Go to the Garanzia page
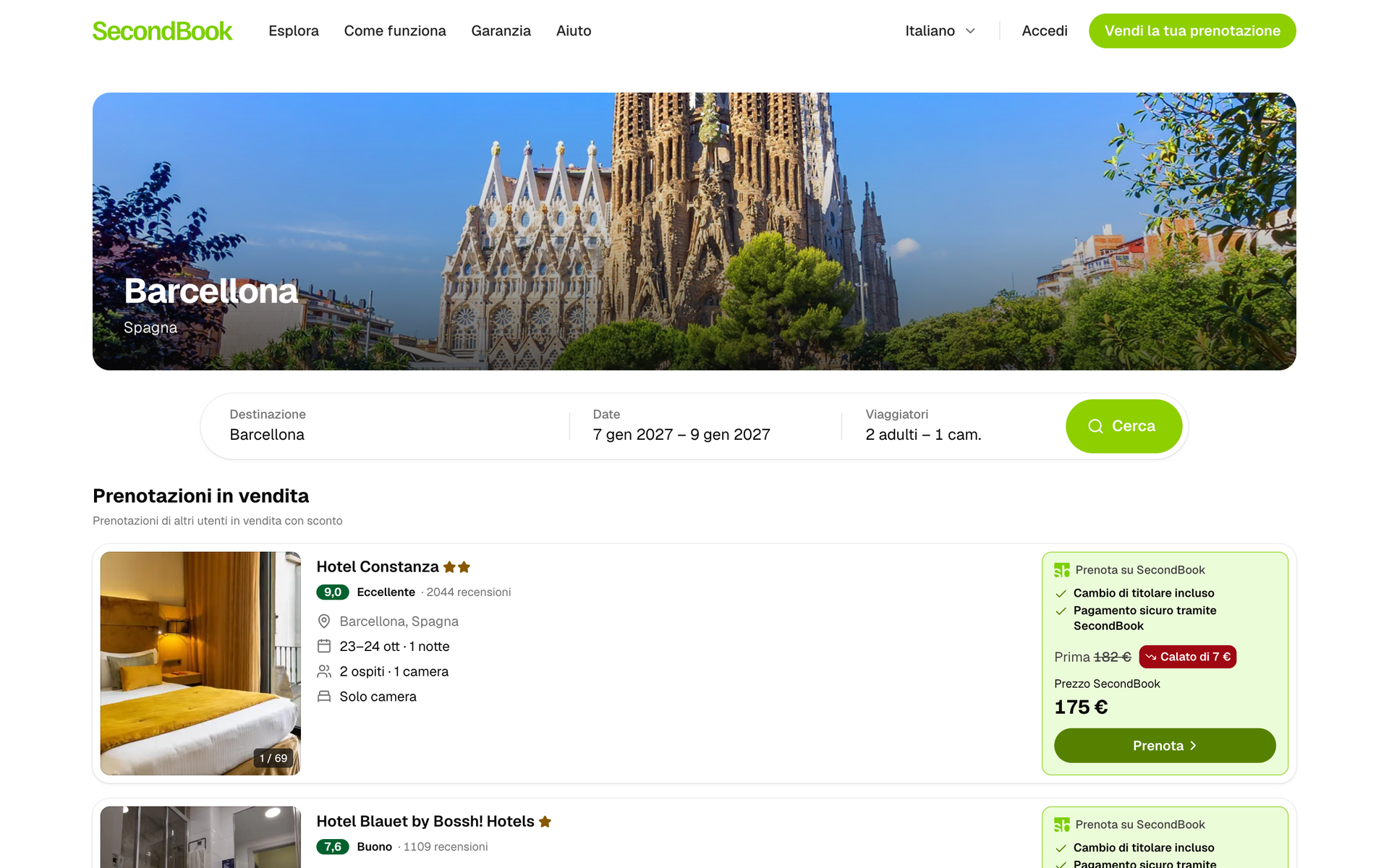This screenshot has width=1389, height=868. coord(501,31)
